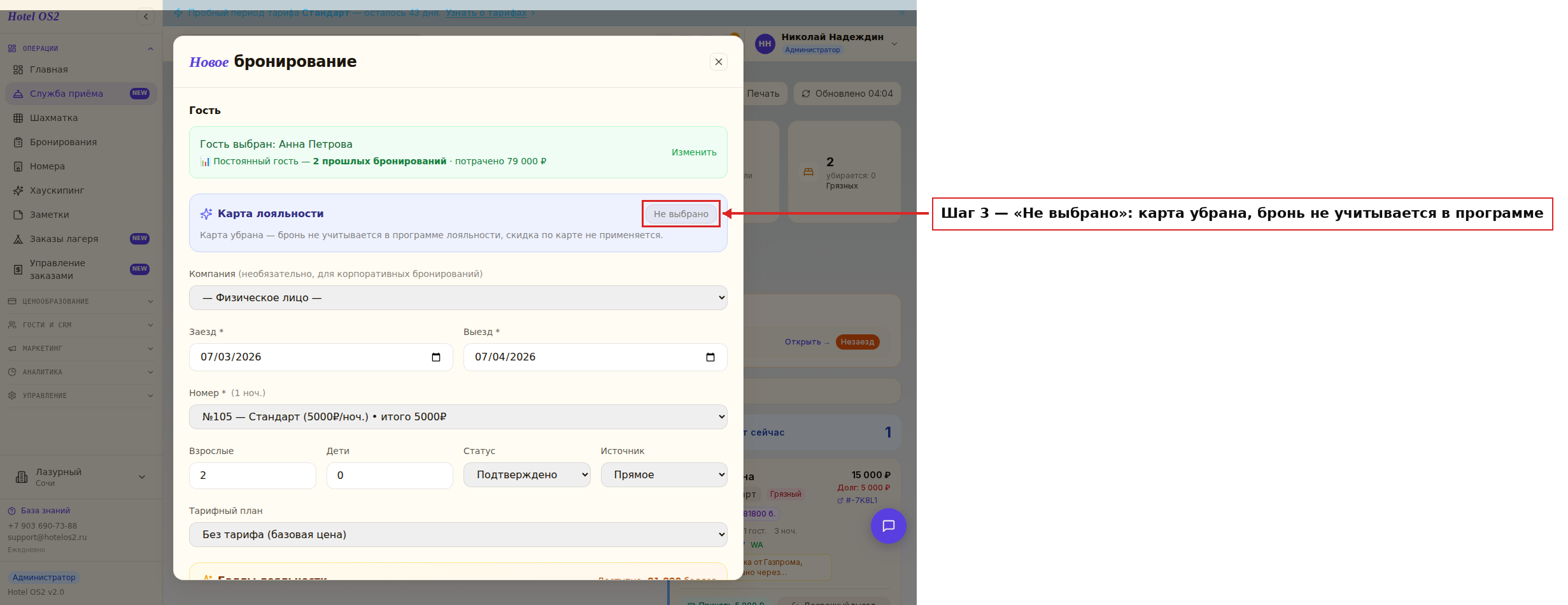The width and height of the screenshot is (1568, 605).
Task: Click the purple chat bubble icon
Action: (x=888, y=526)
